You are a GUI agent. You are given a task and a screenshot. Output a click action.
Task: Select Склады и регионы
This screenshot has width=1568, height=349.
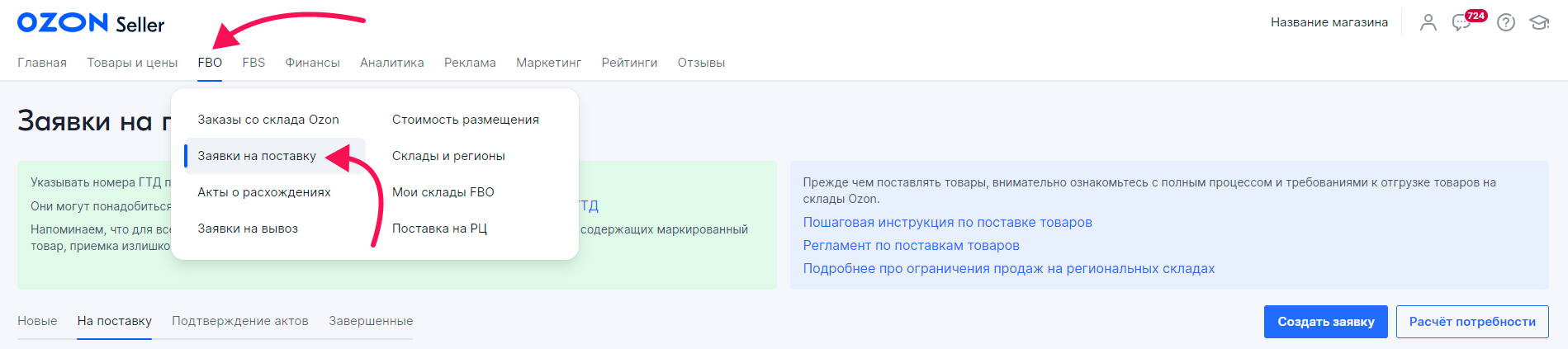[448, 156]
